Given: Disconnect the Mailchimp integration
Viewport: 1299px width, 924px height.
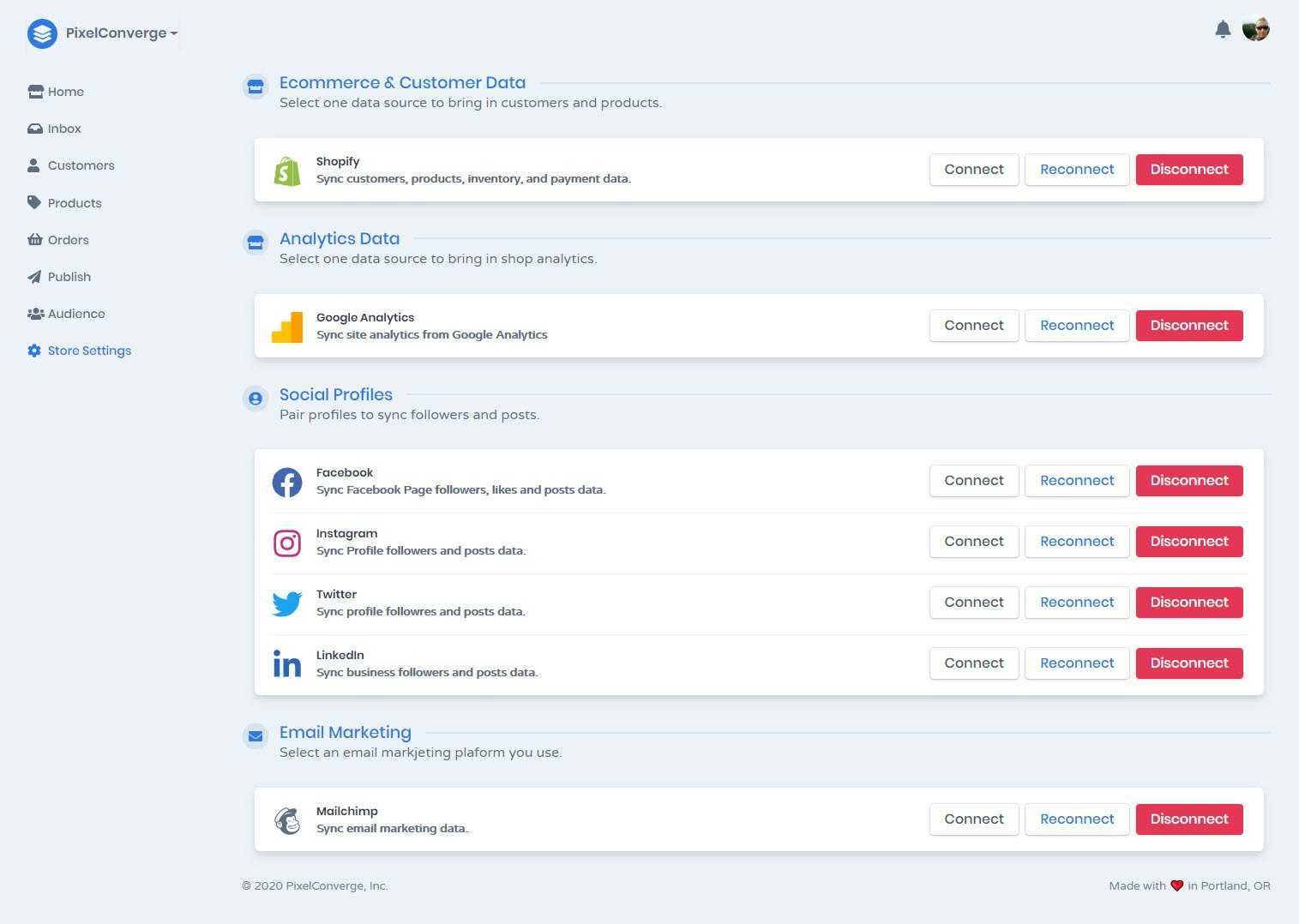Looking at the screenshot, I should [x=1189, y=819].
